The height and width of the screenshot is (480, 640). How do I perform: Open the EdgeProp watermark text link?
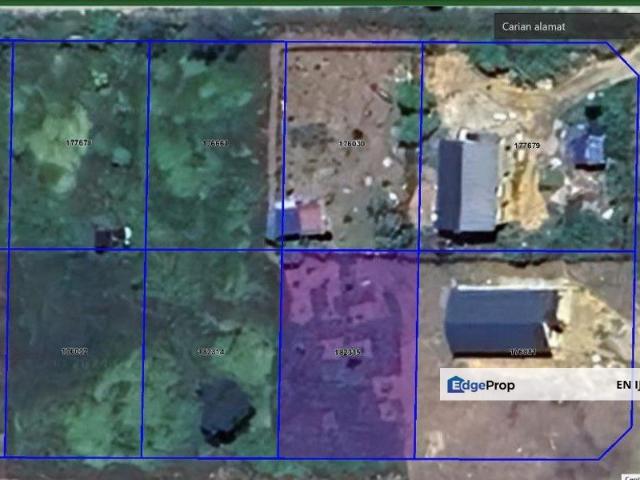(491, 384)
